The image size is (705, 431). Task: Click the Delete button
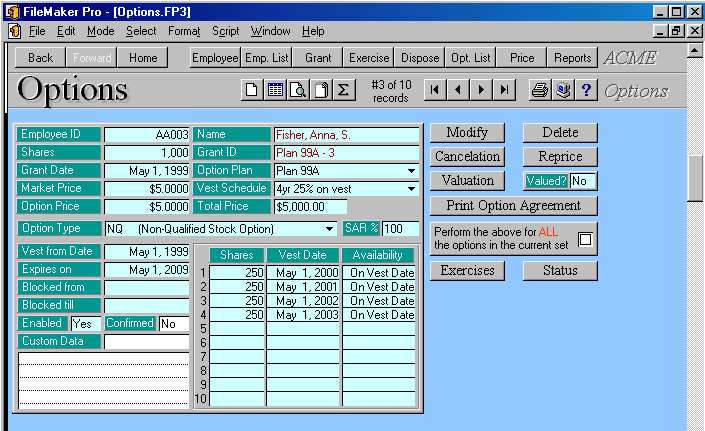(560, 133)
